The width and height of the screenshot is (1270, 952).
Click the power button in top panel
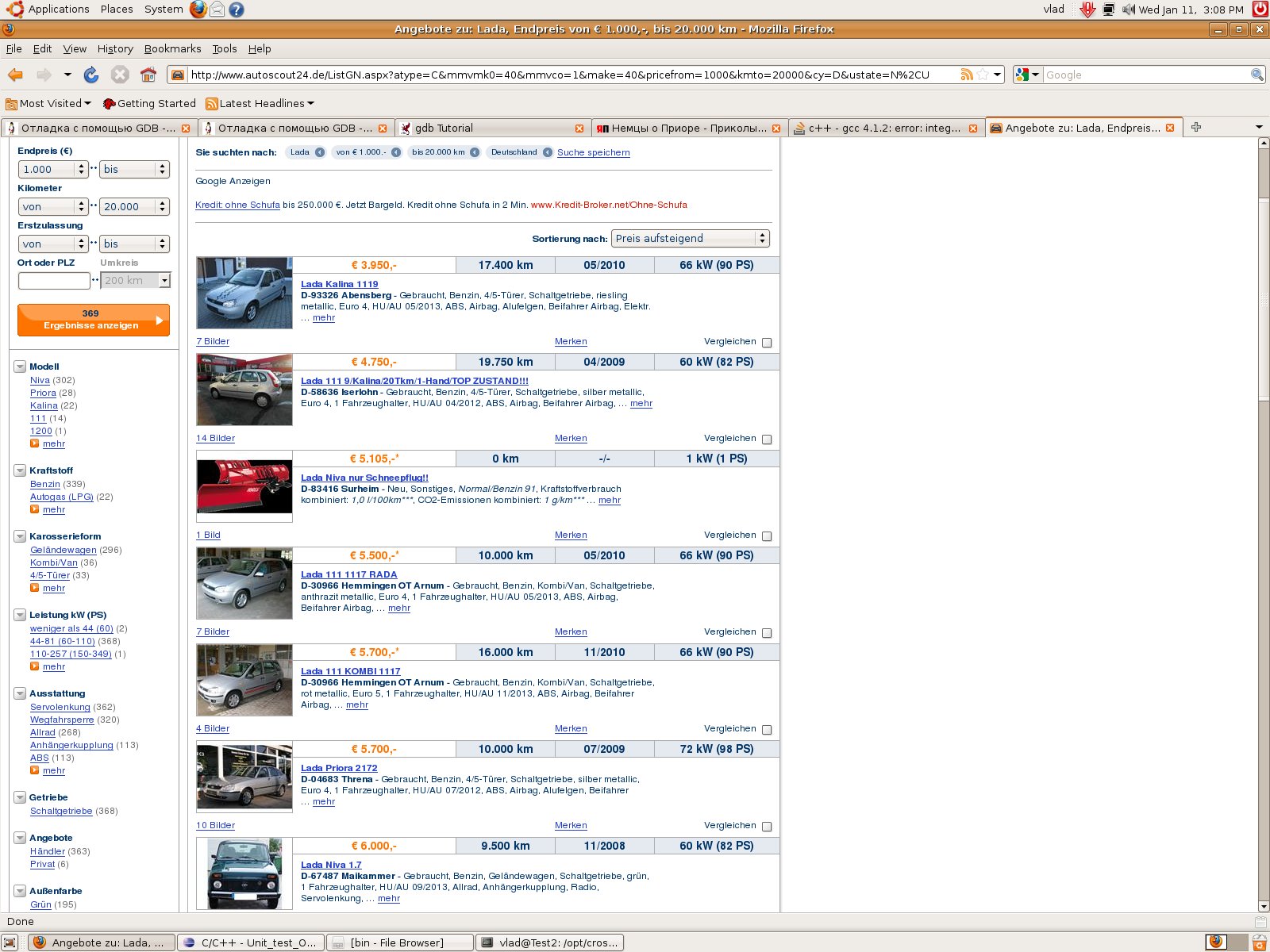pyautogui.click(x=1260, y=10)
